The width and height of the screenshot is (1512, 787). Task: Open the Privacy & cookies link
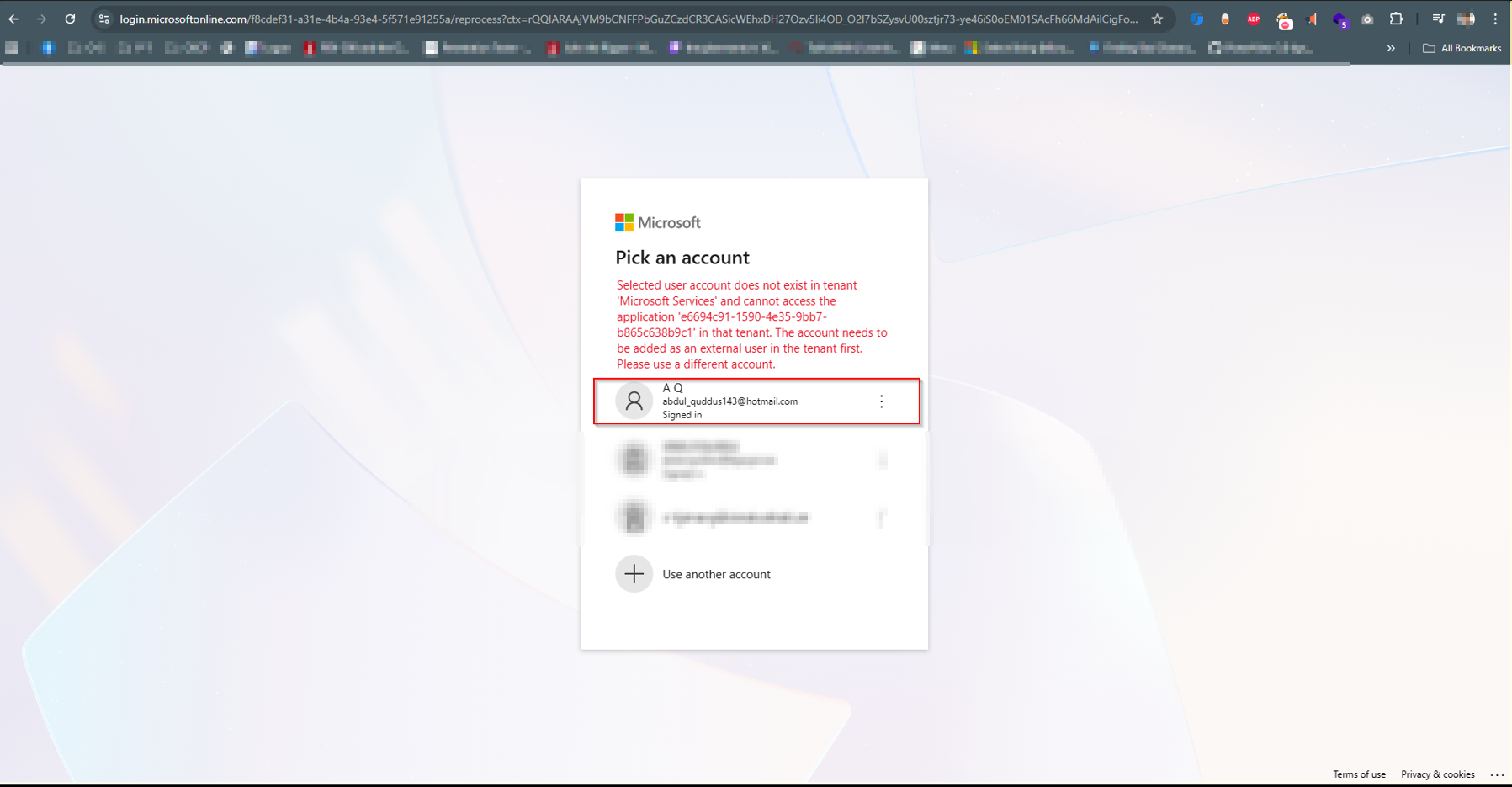click(1437, 774)
